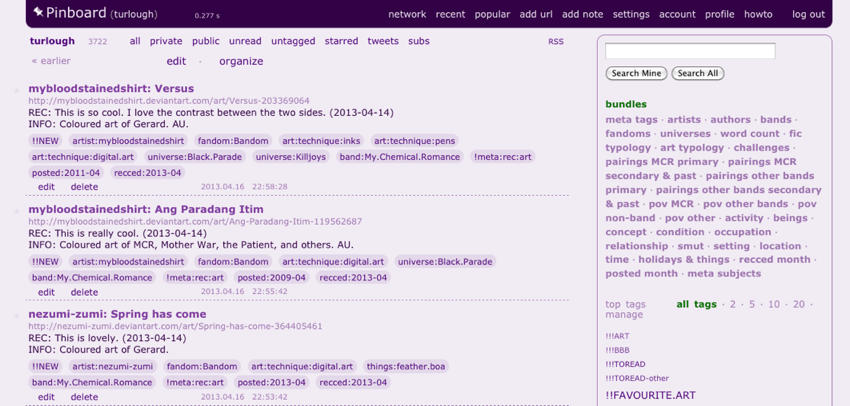
Task: Show starred bookmarks
Action: click(342, 41)
